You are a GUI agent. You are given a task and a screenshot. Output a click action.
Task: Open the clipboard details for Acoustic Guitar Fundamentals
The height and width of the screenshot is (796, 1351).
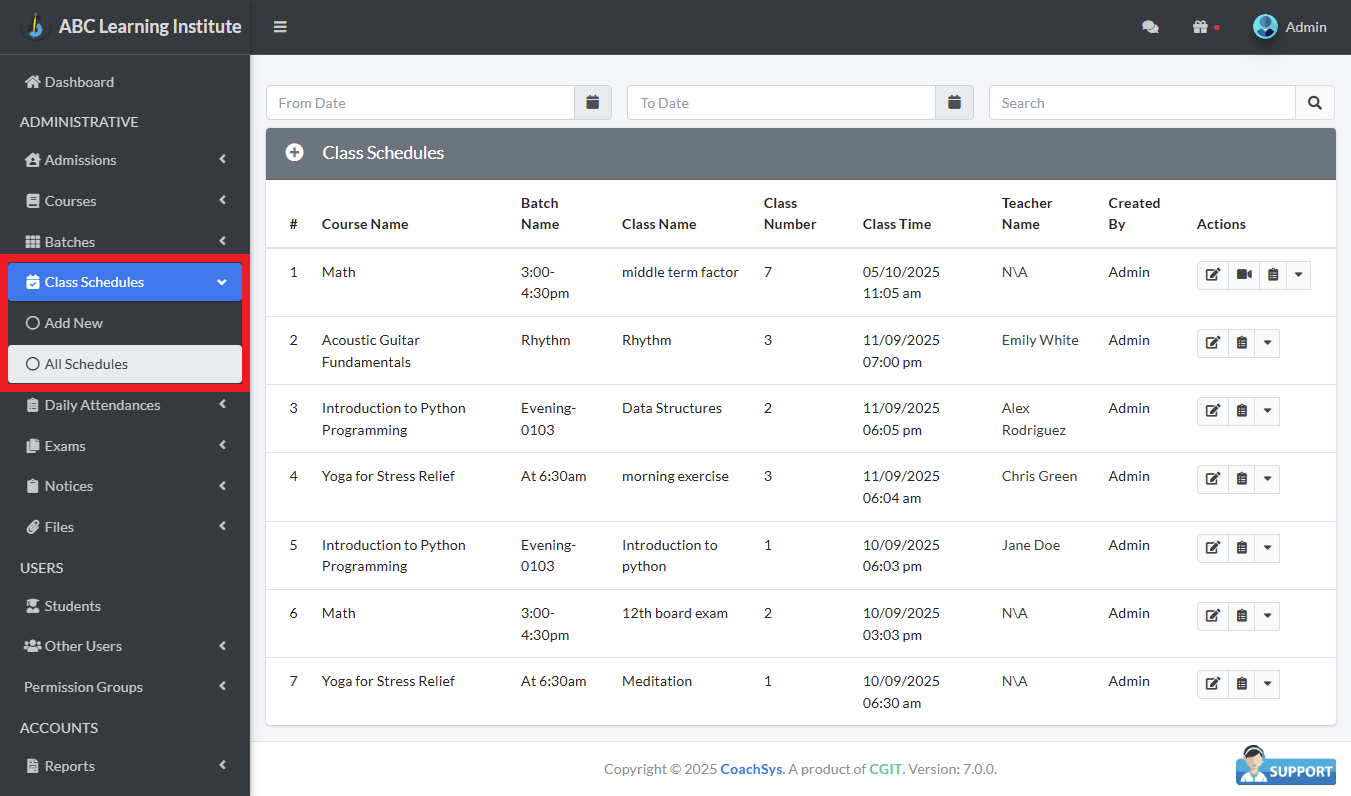(x=1242, y=342)
